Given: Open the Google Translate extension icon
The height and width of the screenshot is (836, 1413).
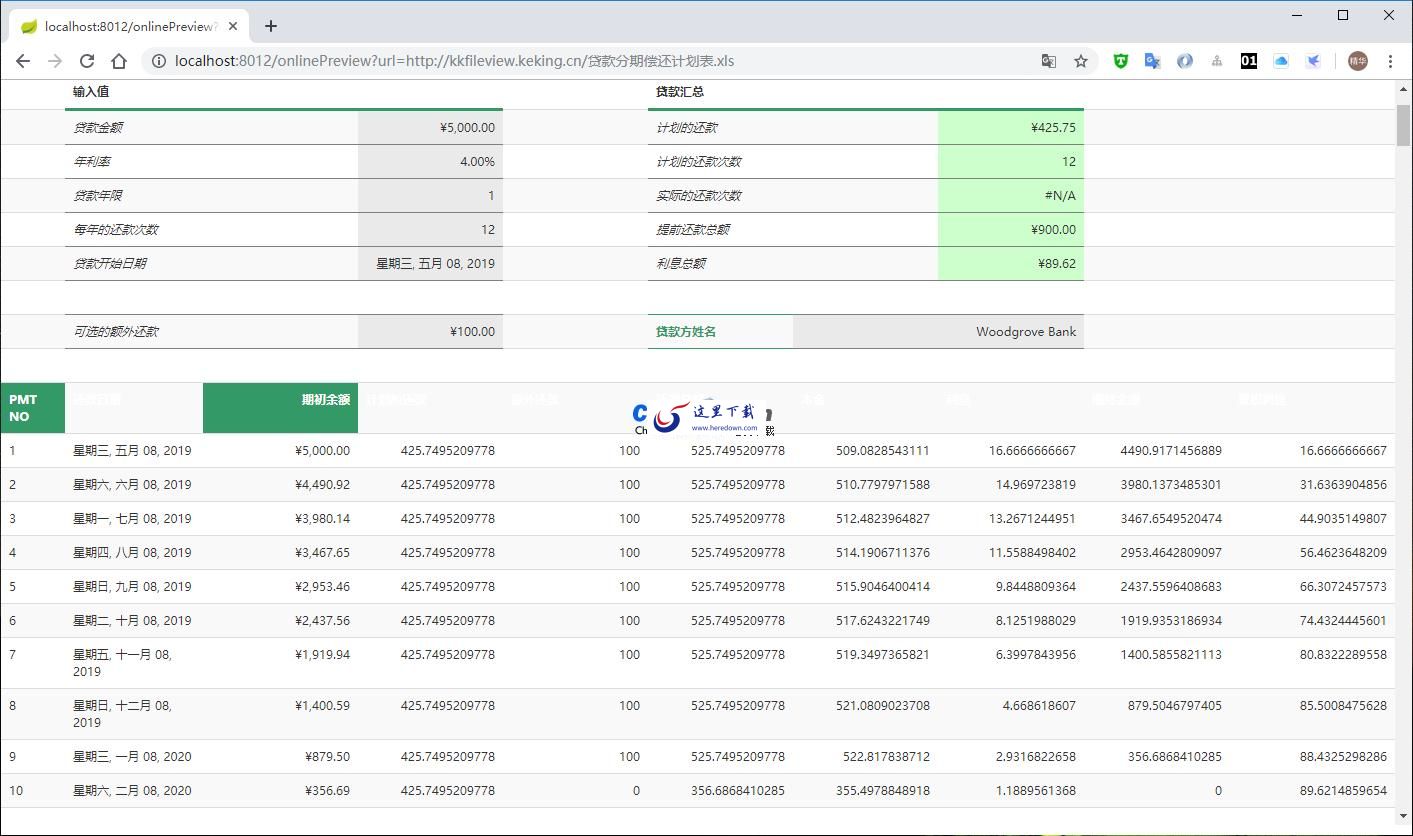Looking at the screenshot, I should 1152,61.
